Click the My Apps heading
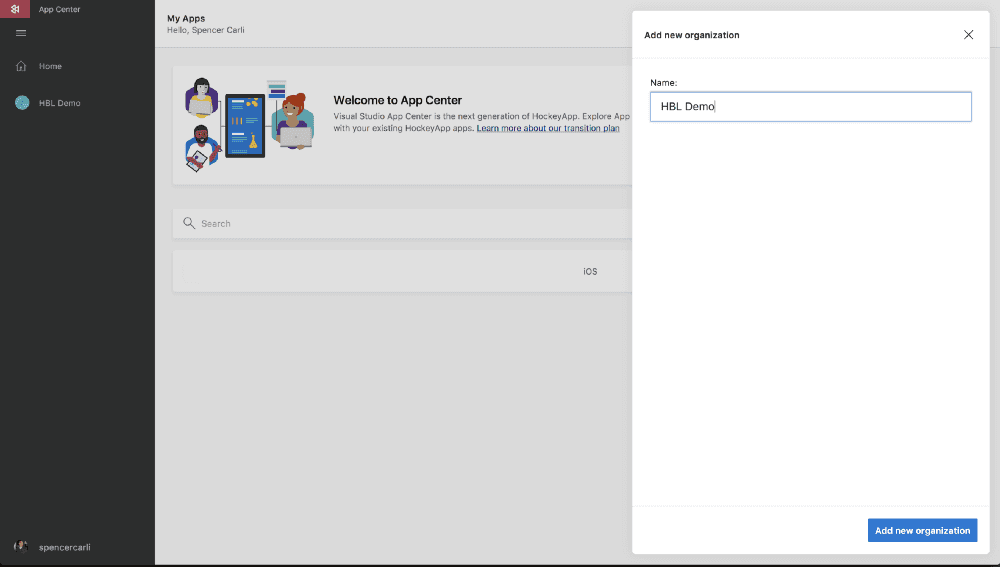The height and width of the screenshot is (567, 1000). pos(186,18)
